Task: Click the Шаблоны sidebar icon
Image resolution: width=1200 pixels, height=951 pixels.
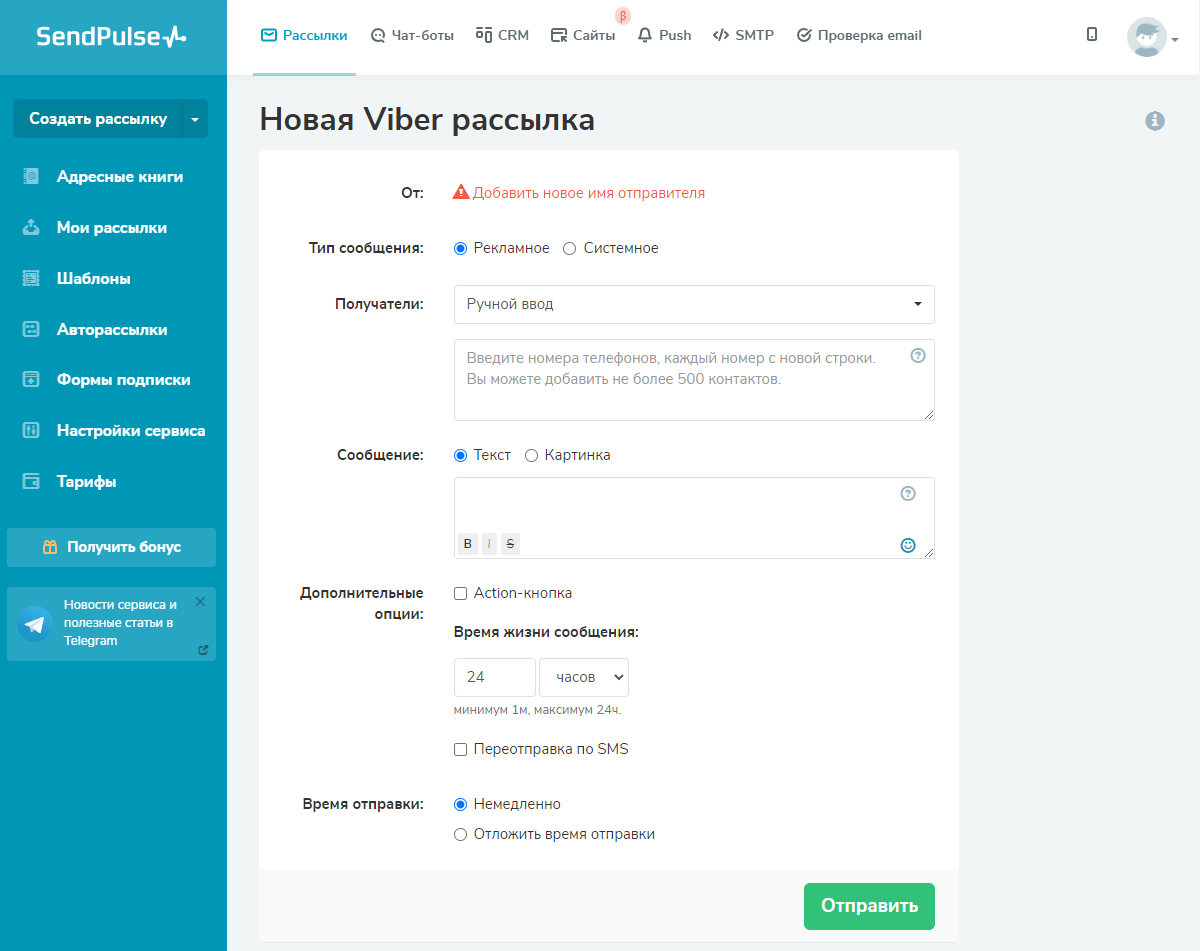Action: (31, 279)
